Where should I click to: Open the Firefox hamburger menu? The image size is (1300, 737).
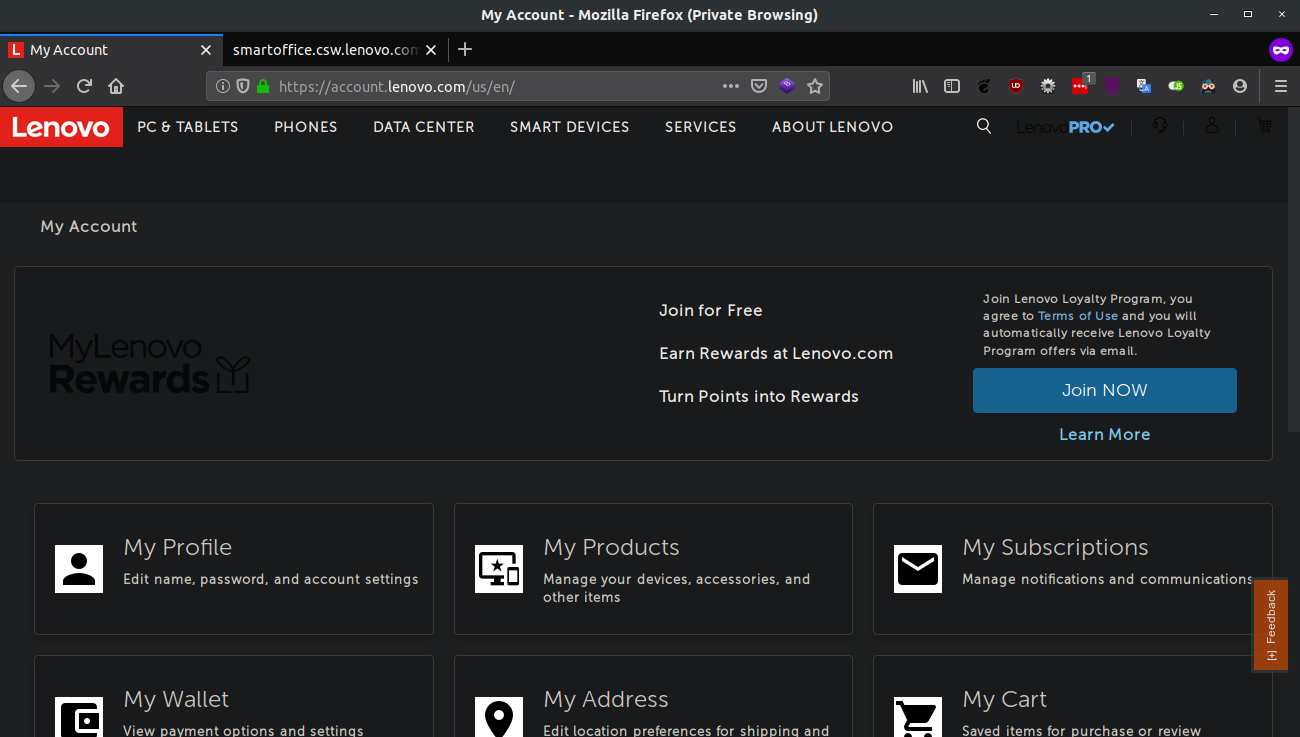click(x=1281, y=86)
